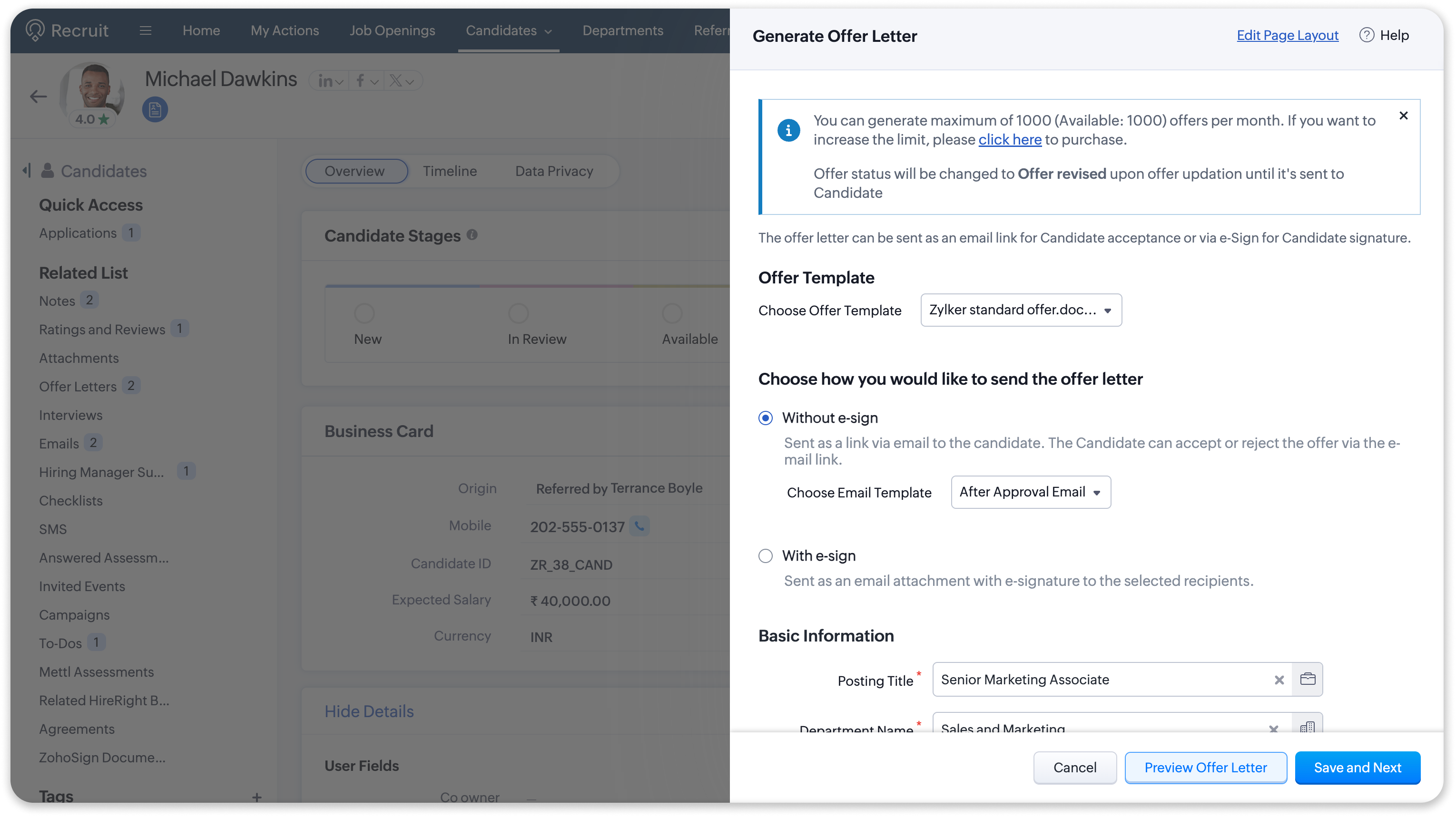The height and width of the screenshot is (817, 1456).
Task: Open the Choose Email Template dropdown
Action: pos(1031,492)
